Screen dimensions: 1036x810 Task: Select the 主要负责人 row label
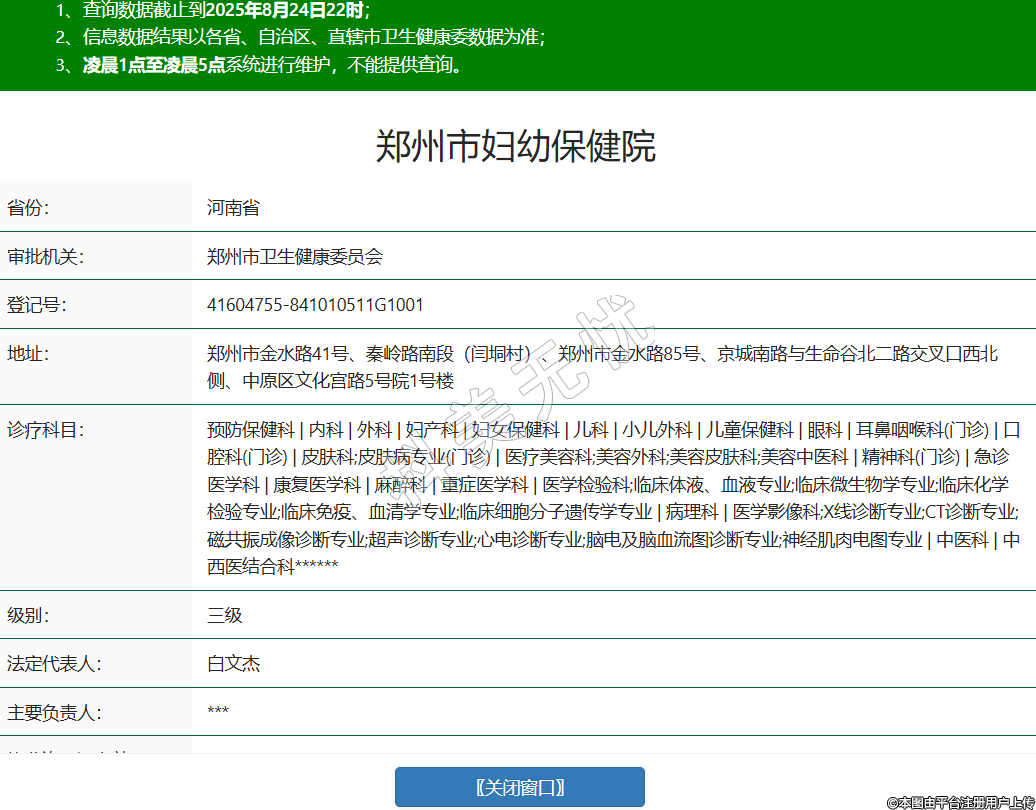pos(54,713)
